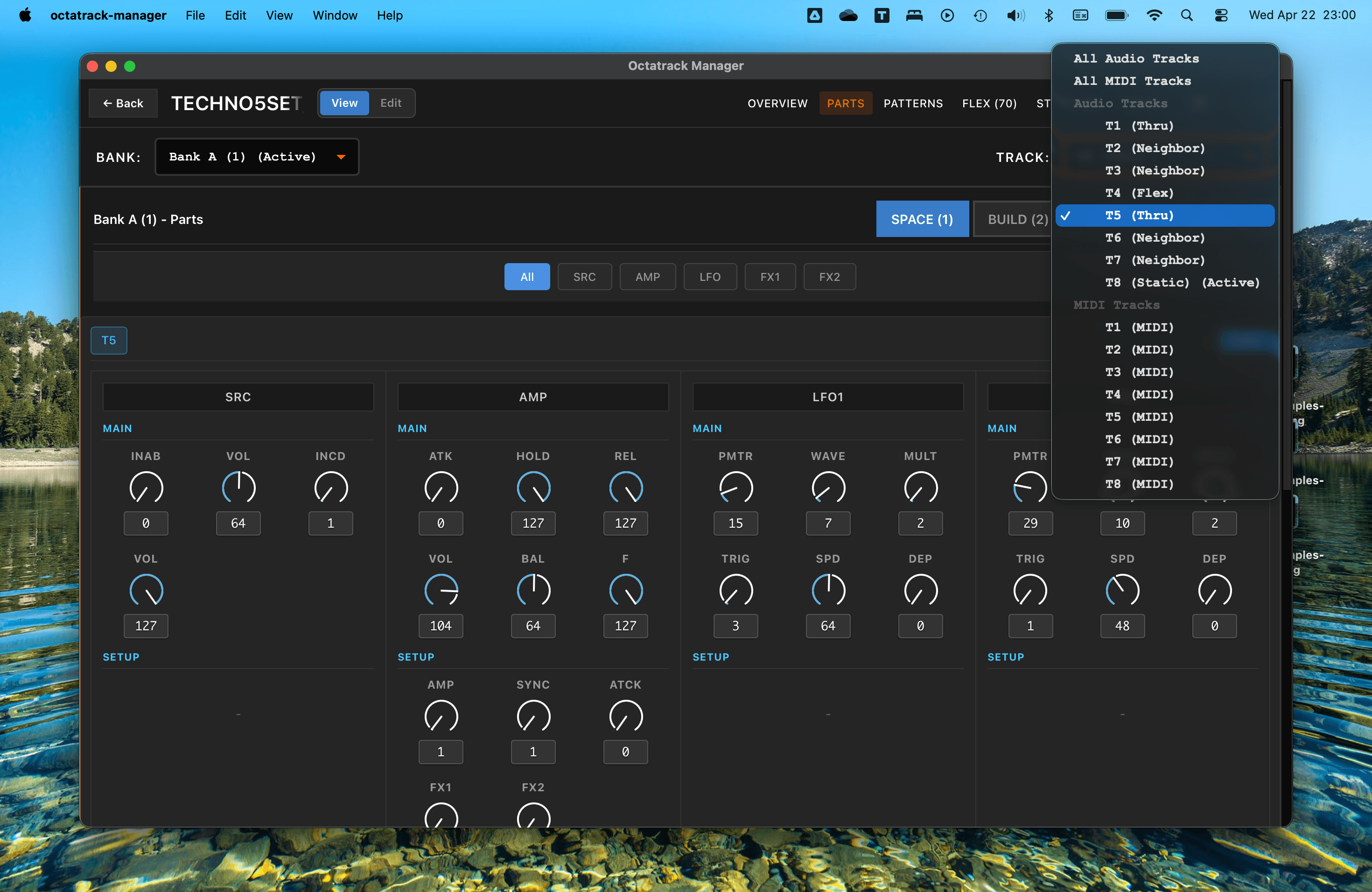1372x892 pixels.
Task: Click the T5 track chip above the parameters
Action: tap(108, 340)
